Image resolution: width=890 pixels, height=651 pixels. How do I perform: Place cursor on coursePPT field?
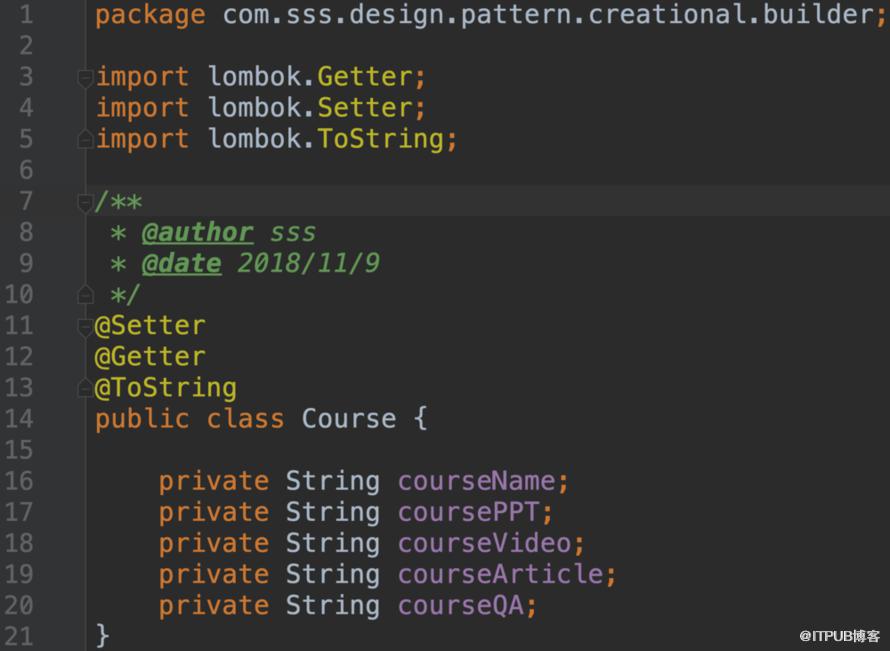click(x=468, y=513)
